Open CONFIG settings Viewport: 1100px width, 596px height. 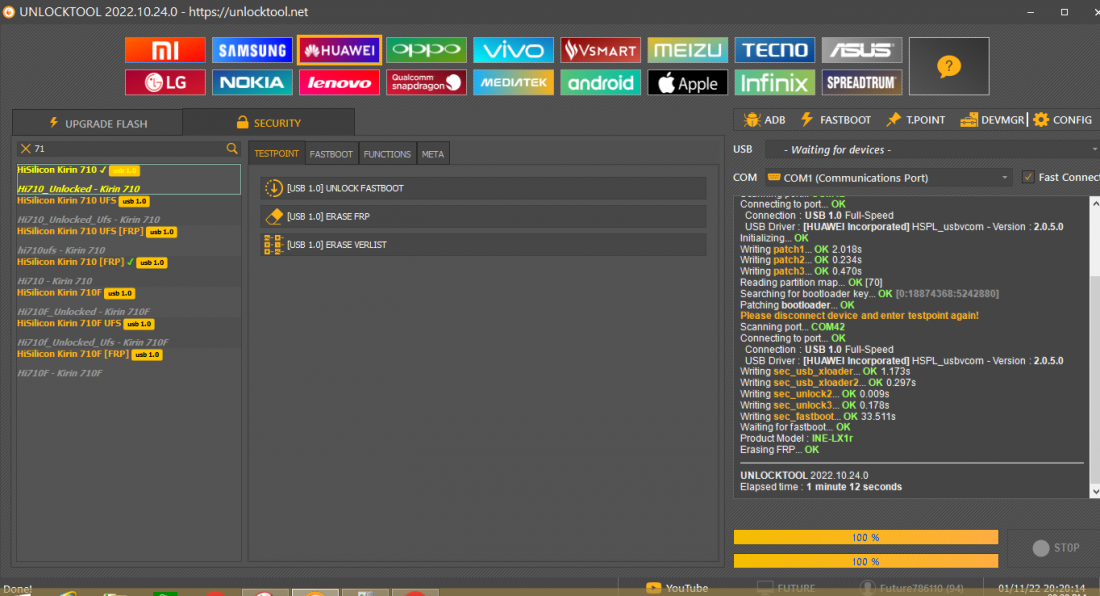[1063, 120]
